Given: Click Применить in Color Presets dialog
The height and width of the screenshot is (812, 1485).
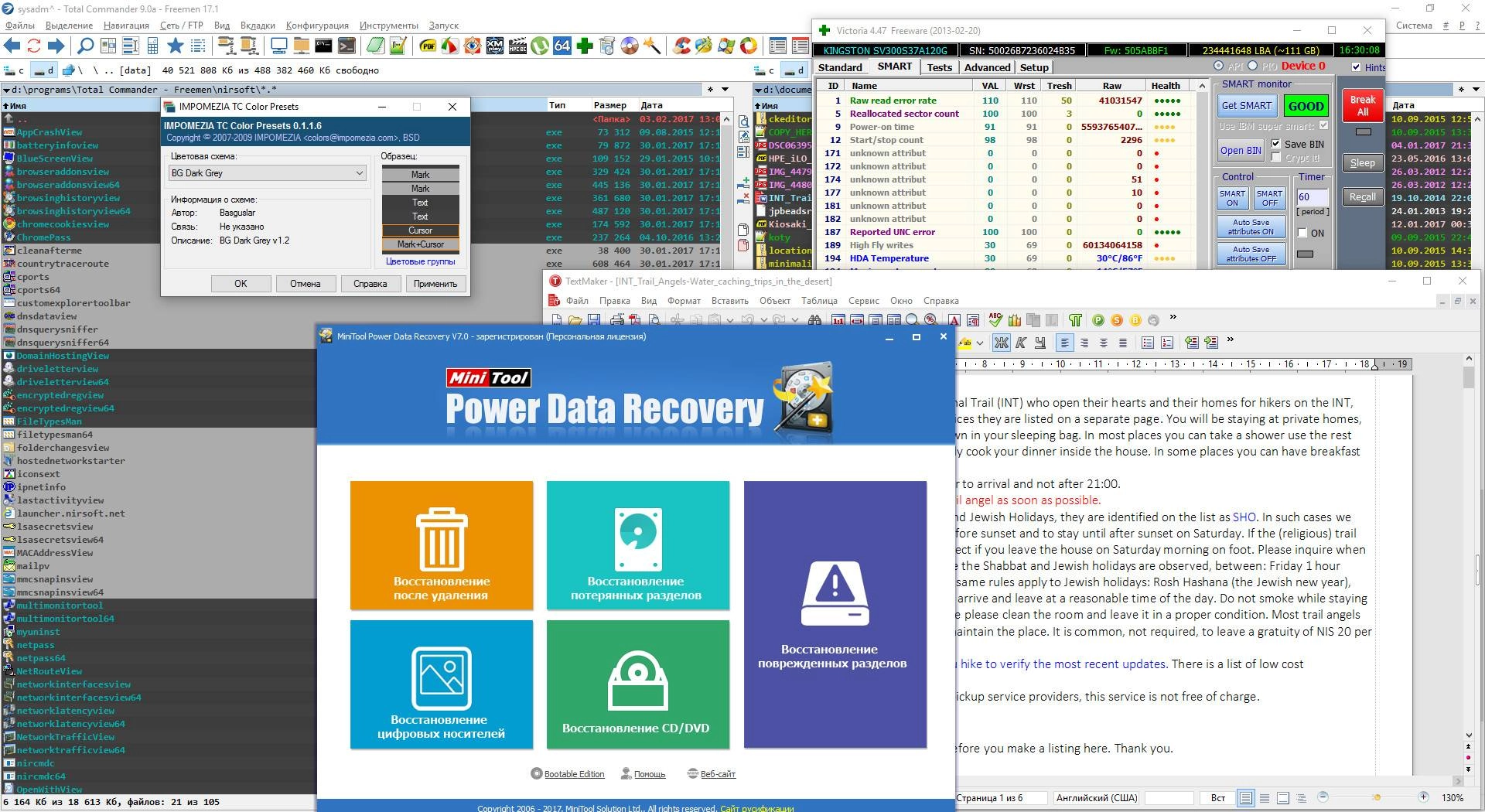Looking at the screenshot, I should pyautogui.click(x=435, y=284).
